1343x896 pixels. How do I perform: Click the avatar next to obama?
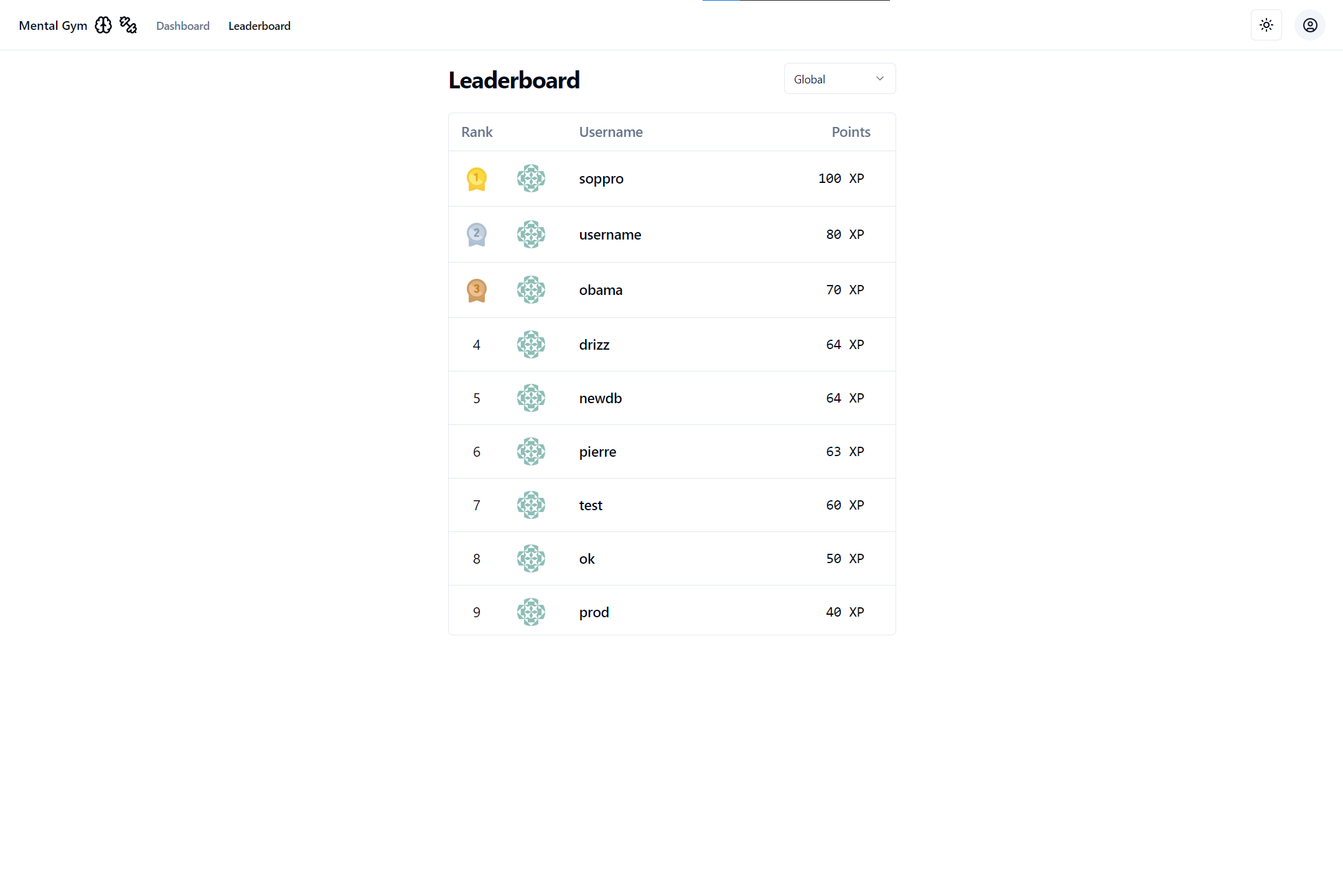point(531,290)
